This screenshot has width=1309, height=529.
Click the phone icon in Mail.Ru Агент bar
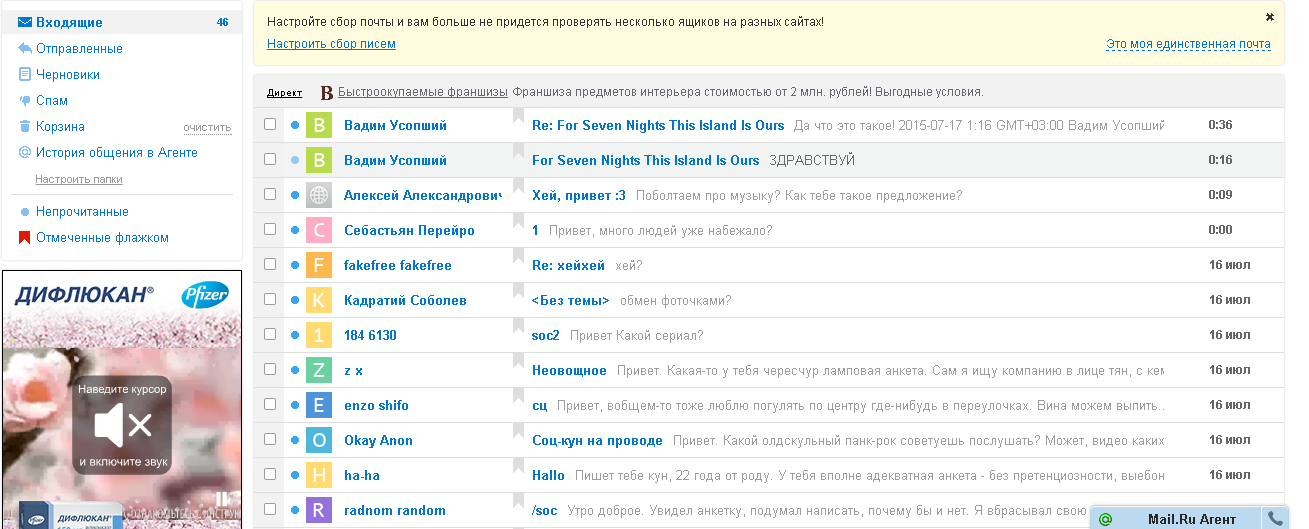tap(1275, 518)
